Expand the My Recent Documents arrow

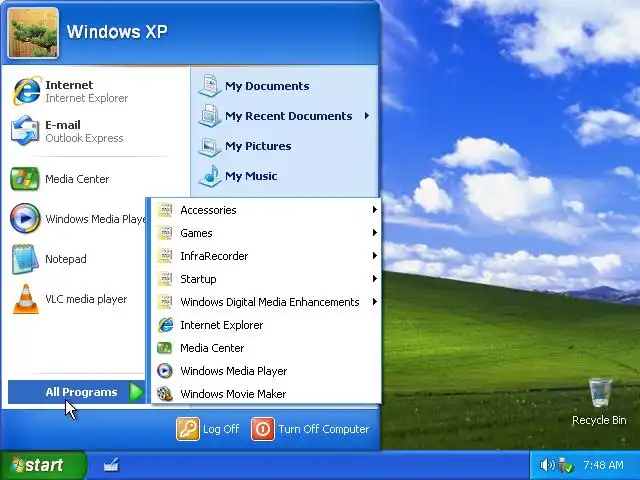[x=367, y=116]
